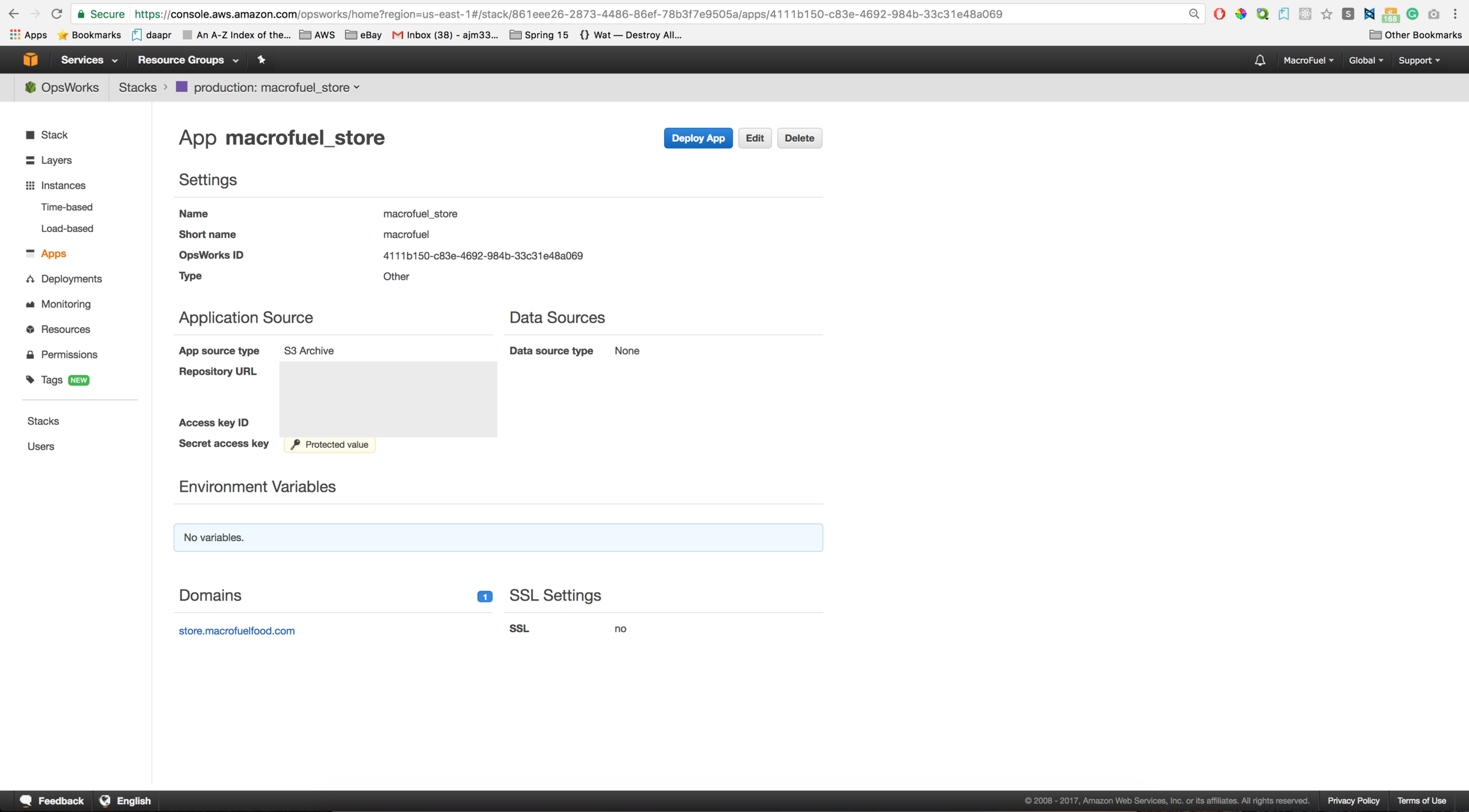The image size is (1469, 812).
Task: Click the Apps icon in sidebar
Action: click(x=31, y=253)
